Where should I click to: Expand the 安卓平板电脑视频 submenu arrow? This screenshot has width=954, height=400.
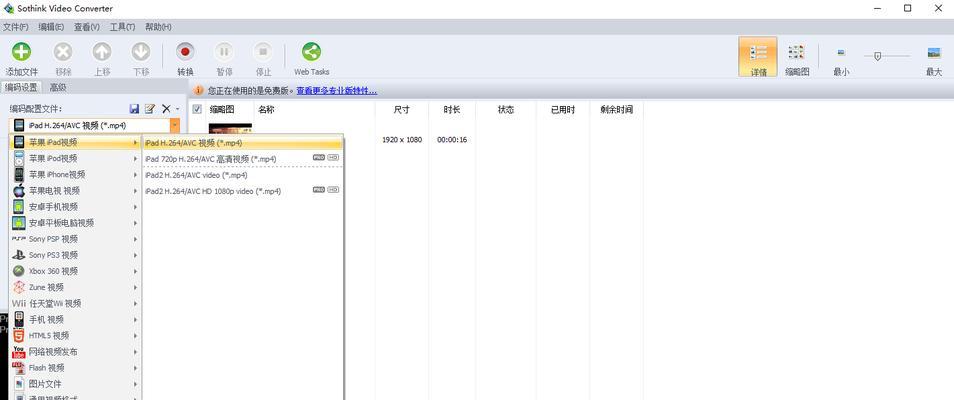136,223
